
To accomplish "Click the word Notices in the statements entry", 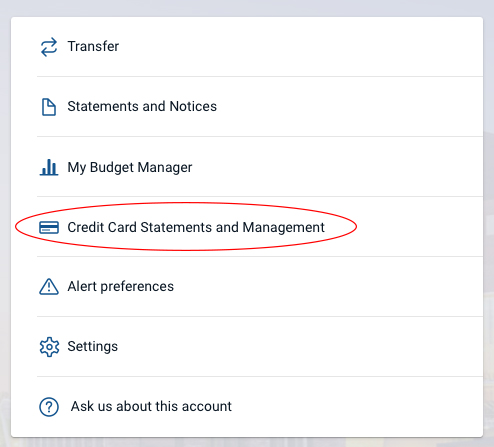I will (193, 106).
